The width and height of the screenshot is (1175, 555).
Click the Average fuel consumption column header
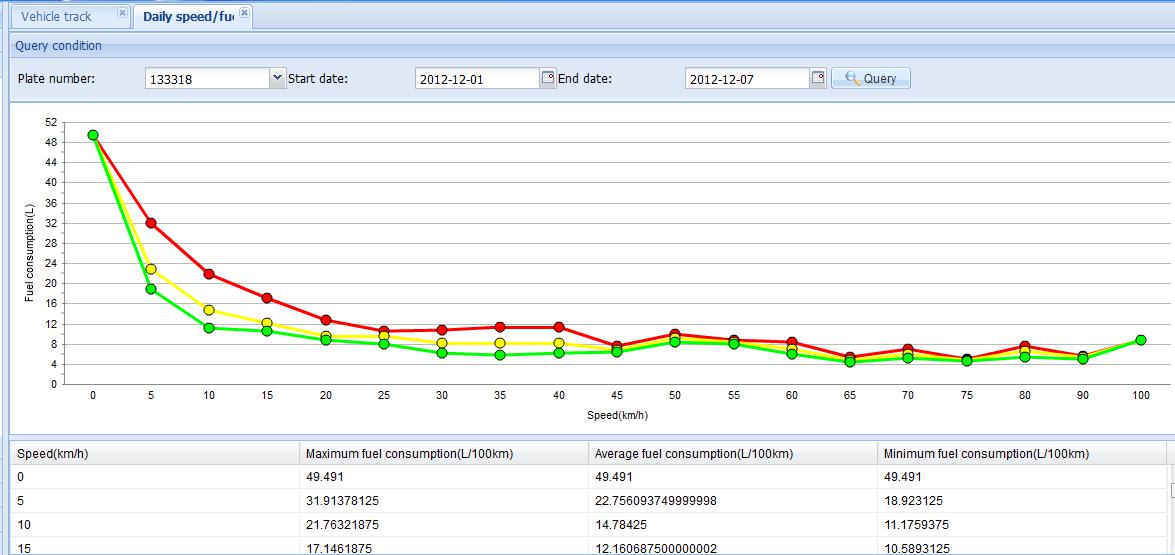[x=733, y=453]
